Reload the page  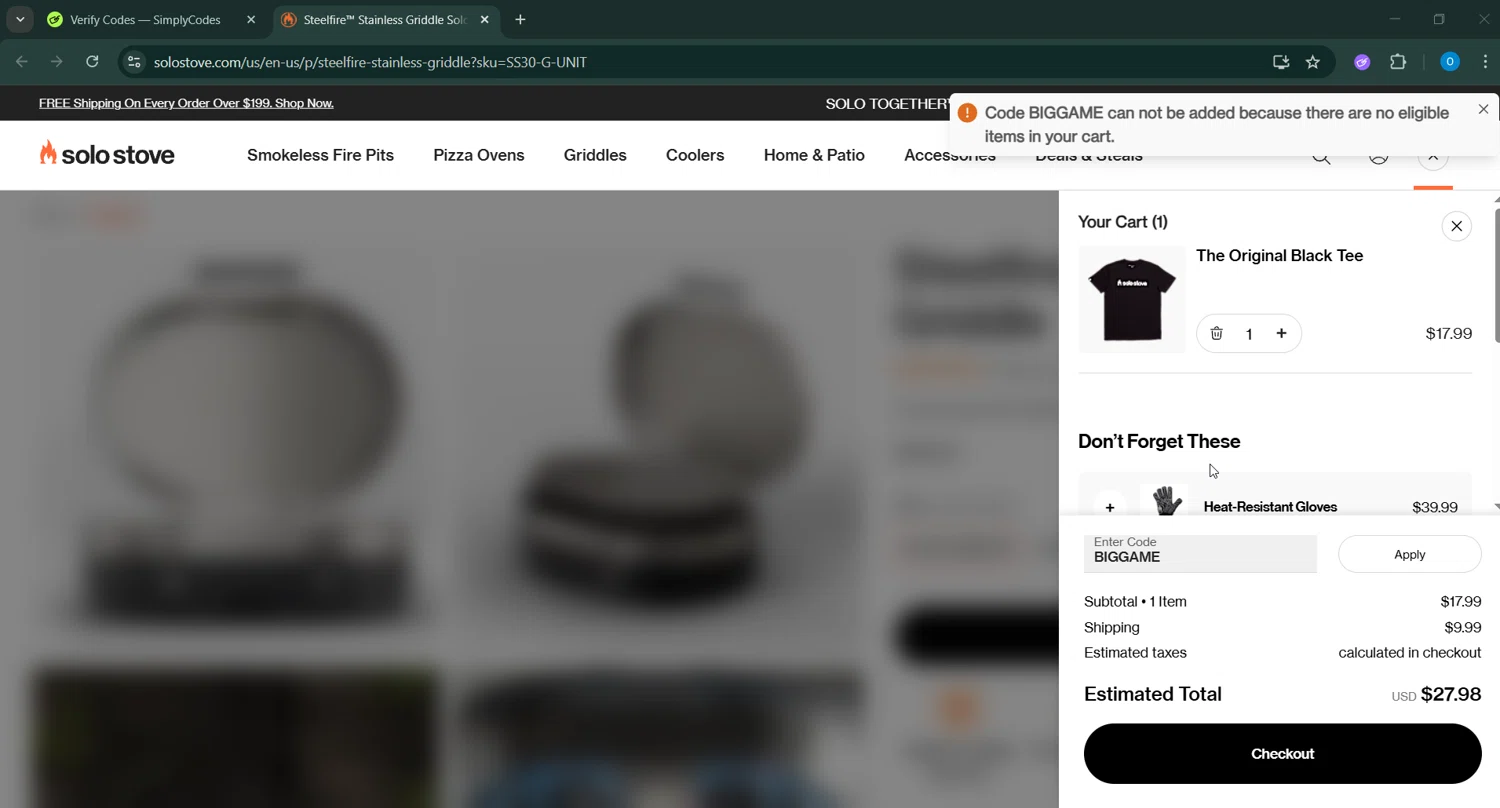(x=92, y=62)
